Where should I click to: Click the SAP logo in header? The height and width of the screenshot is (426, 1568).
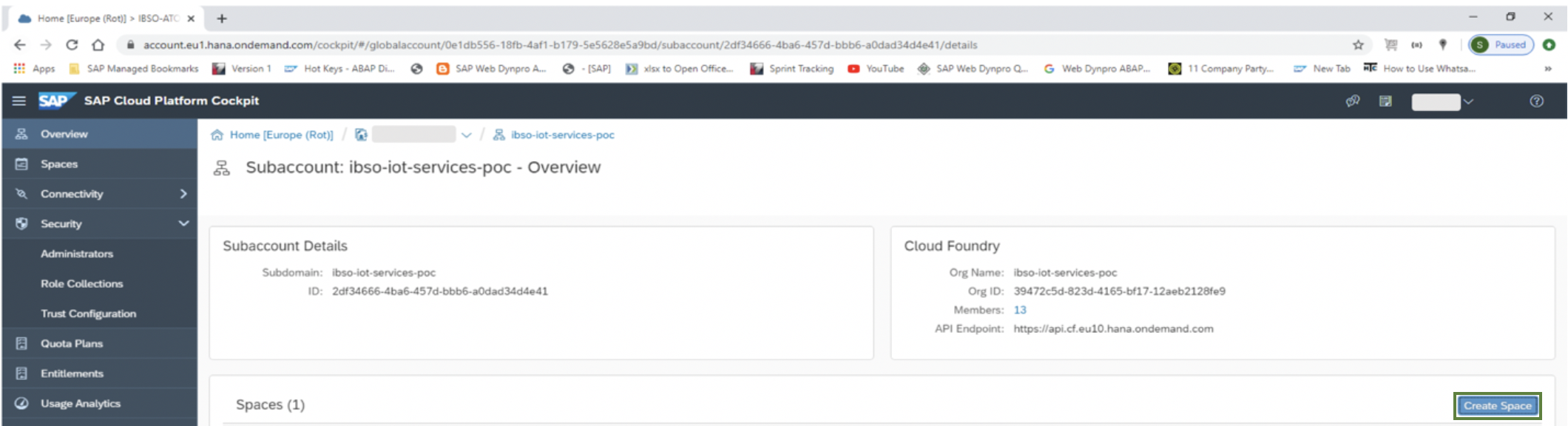(56, 101)
